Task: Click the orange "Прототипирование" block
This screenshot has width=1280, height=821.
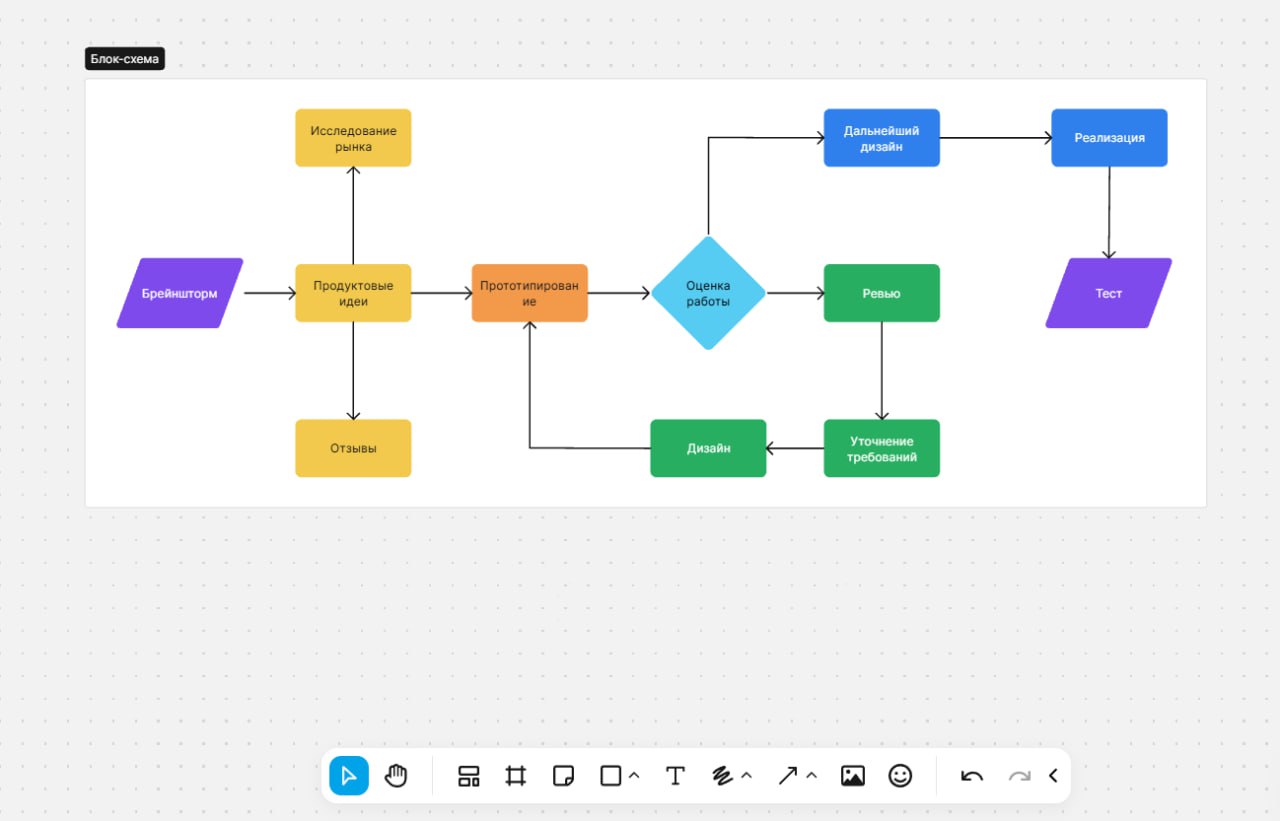Action: coord(529,293)
